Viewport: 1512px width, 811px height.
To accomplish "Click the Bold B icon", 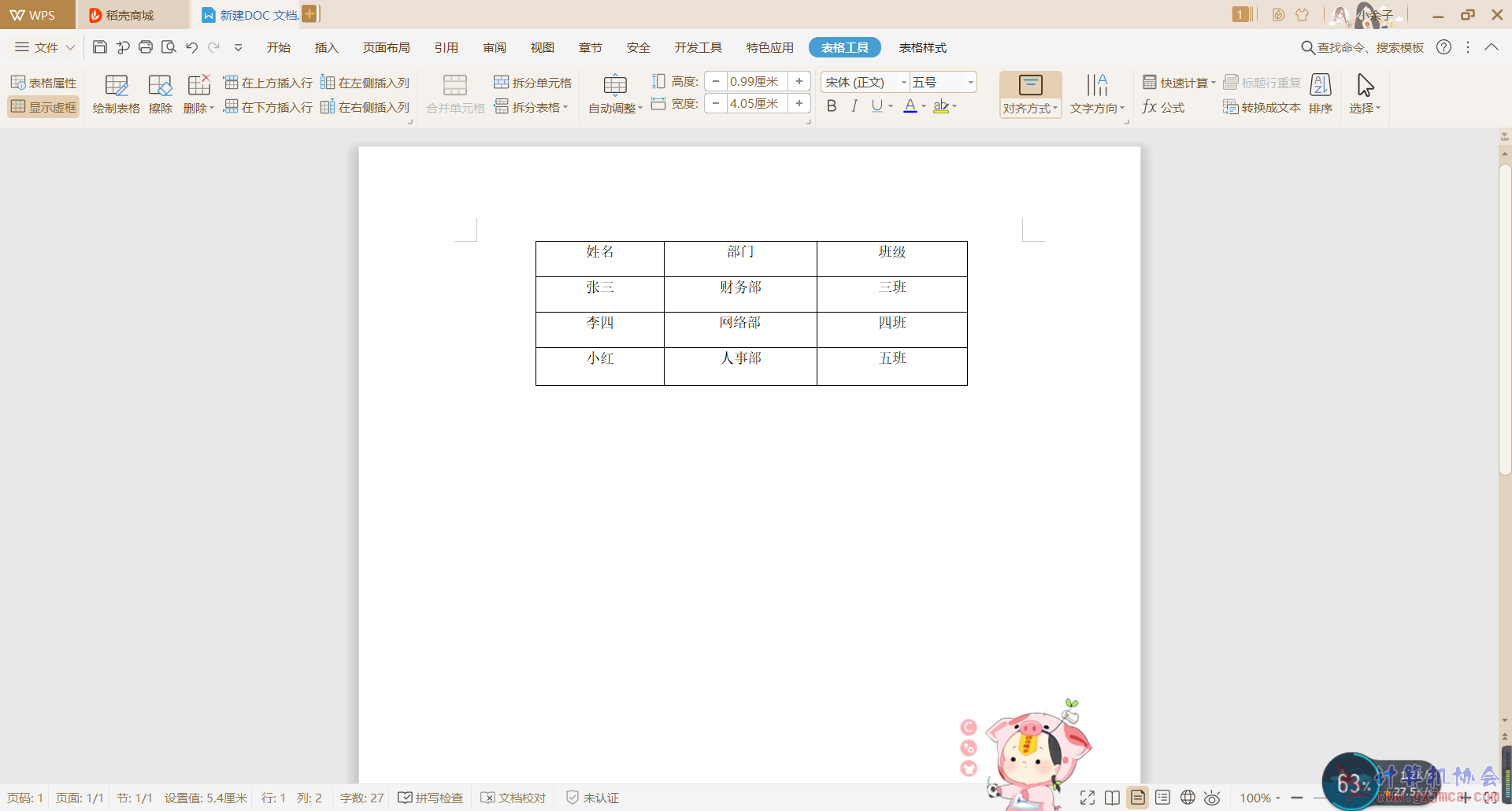I will pos(832,106).
